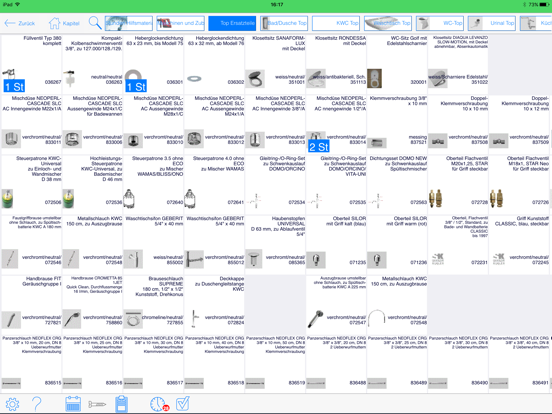Select Panzerschlauch NEOFLEX image 836491

[x=498, y=383]
